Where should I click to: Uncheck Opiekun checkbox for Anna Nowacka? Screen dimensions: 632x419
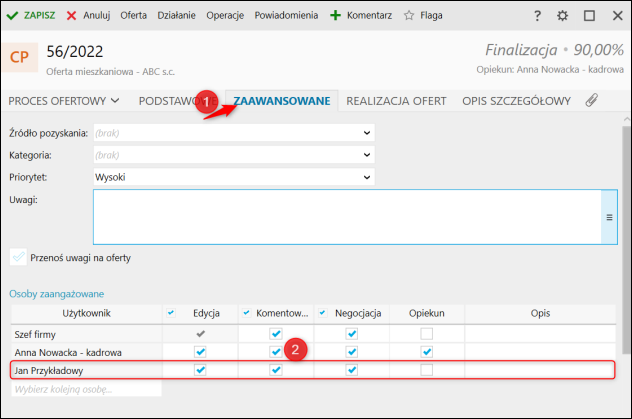tap(426, 352)
